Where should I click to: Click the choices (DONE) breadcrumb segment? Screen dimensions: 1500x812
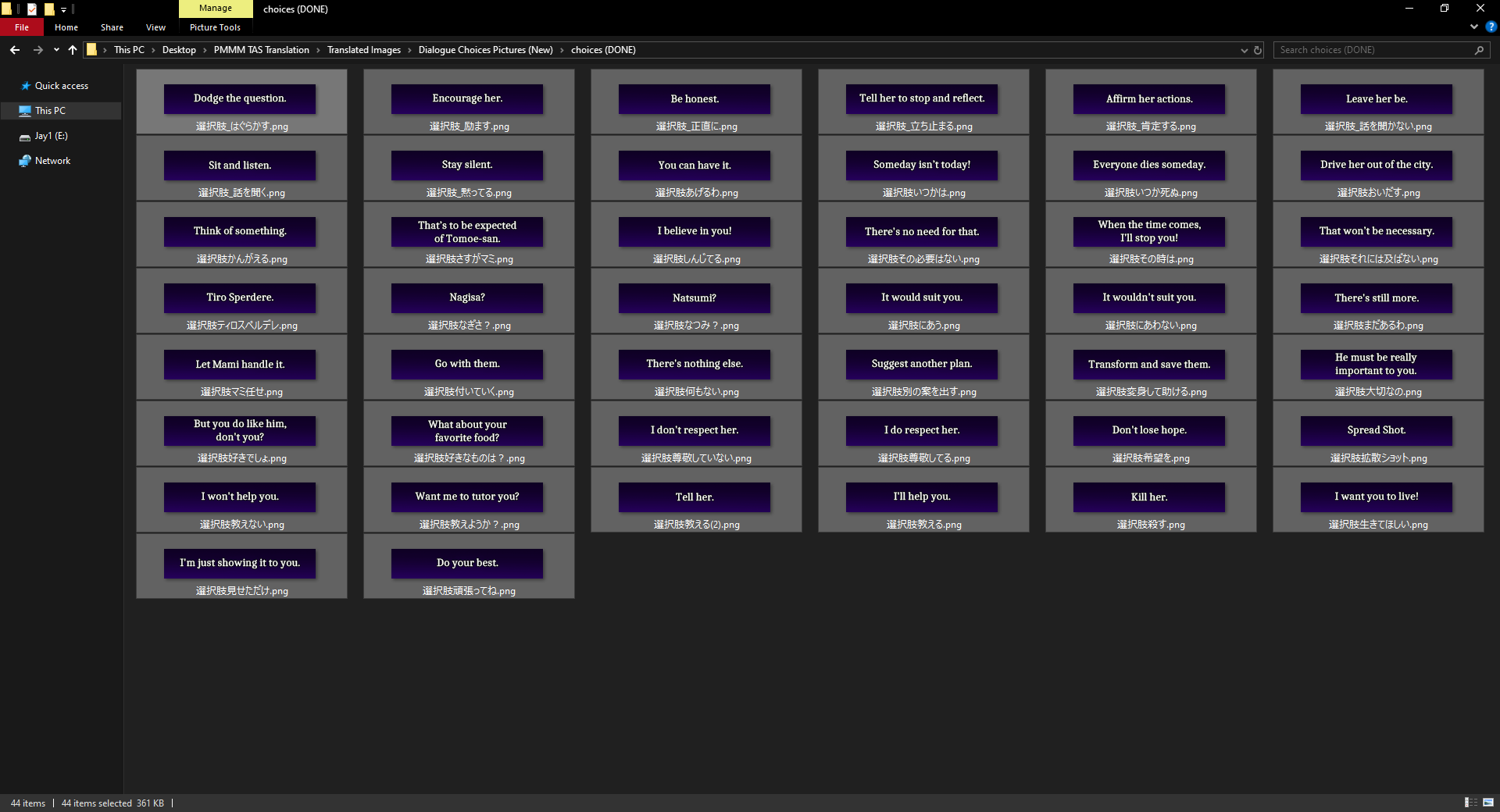[603, 50]
